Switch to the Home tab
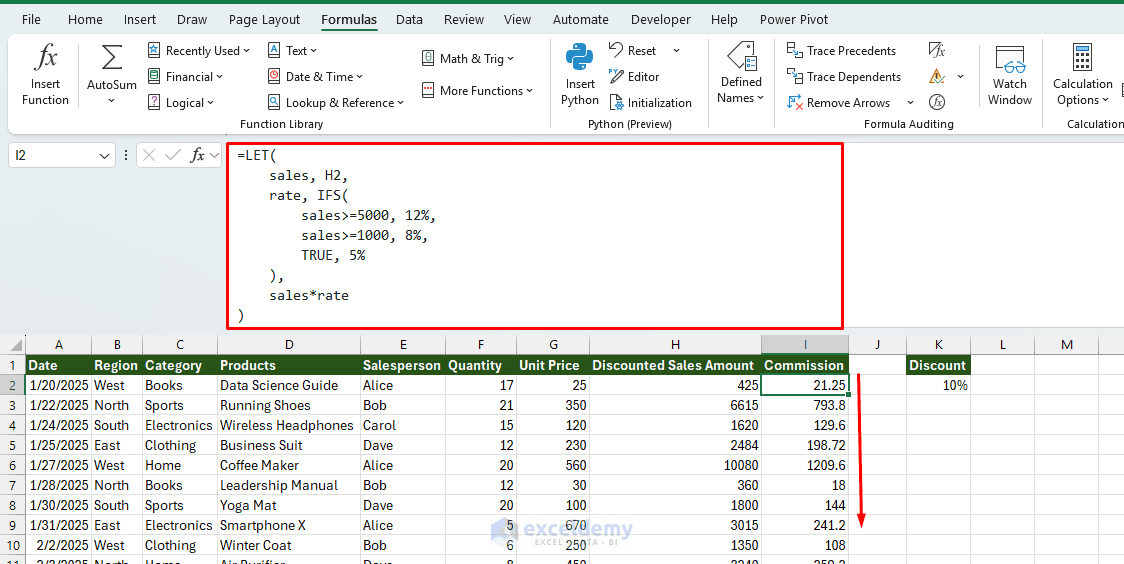The width and height of the screenshot is (1124, 564). 85,19
